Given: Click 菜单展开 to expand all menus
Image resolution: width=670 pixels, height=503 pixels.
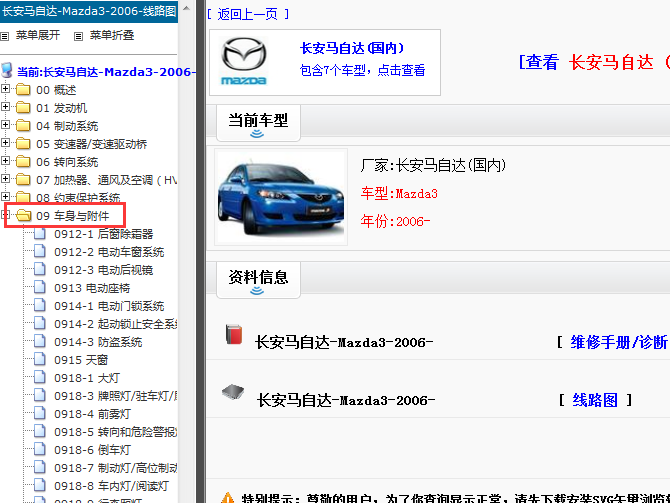Looking at the screenshot, I should [38, 35].
